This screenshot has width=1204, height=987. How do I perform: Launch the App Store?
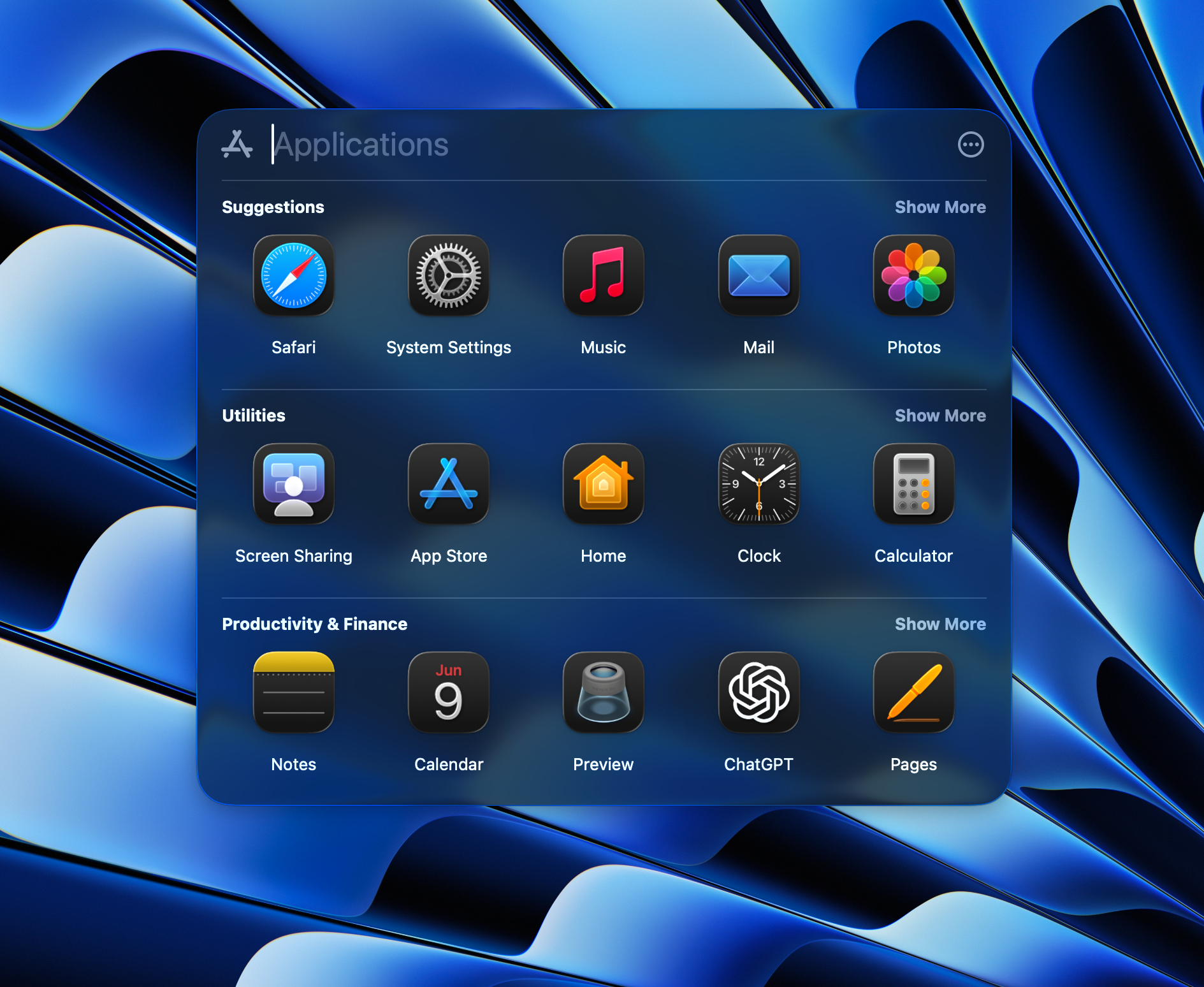click(x=449, y=484)
